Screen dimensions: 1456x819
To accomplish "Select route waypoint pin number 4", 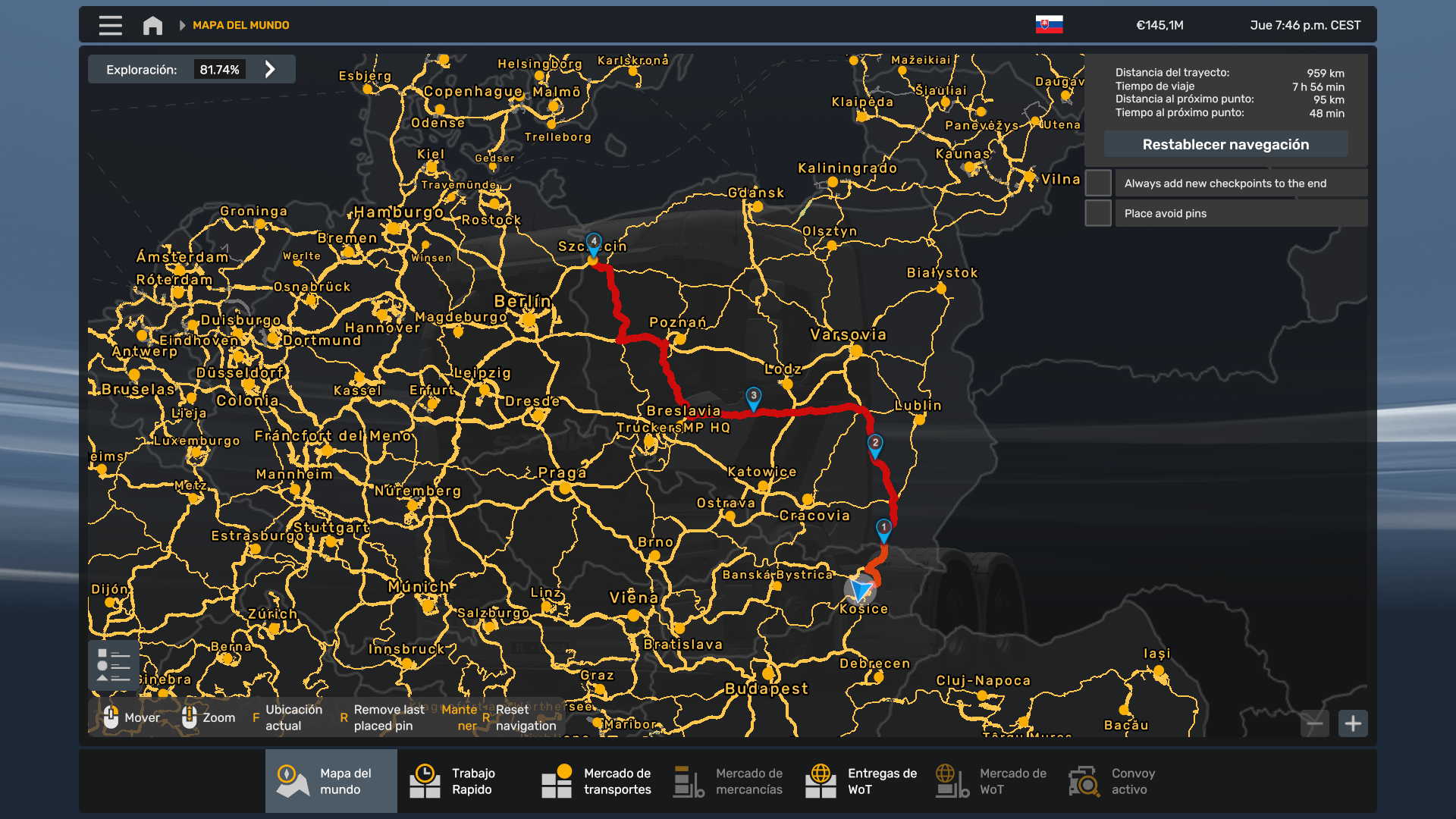I will [x=594, y=244].
